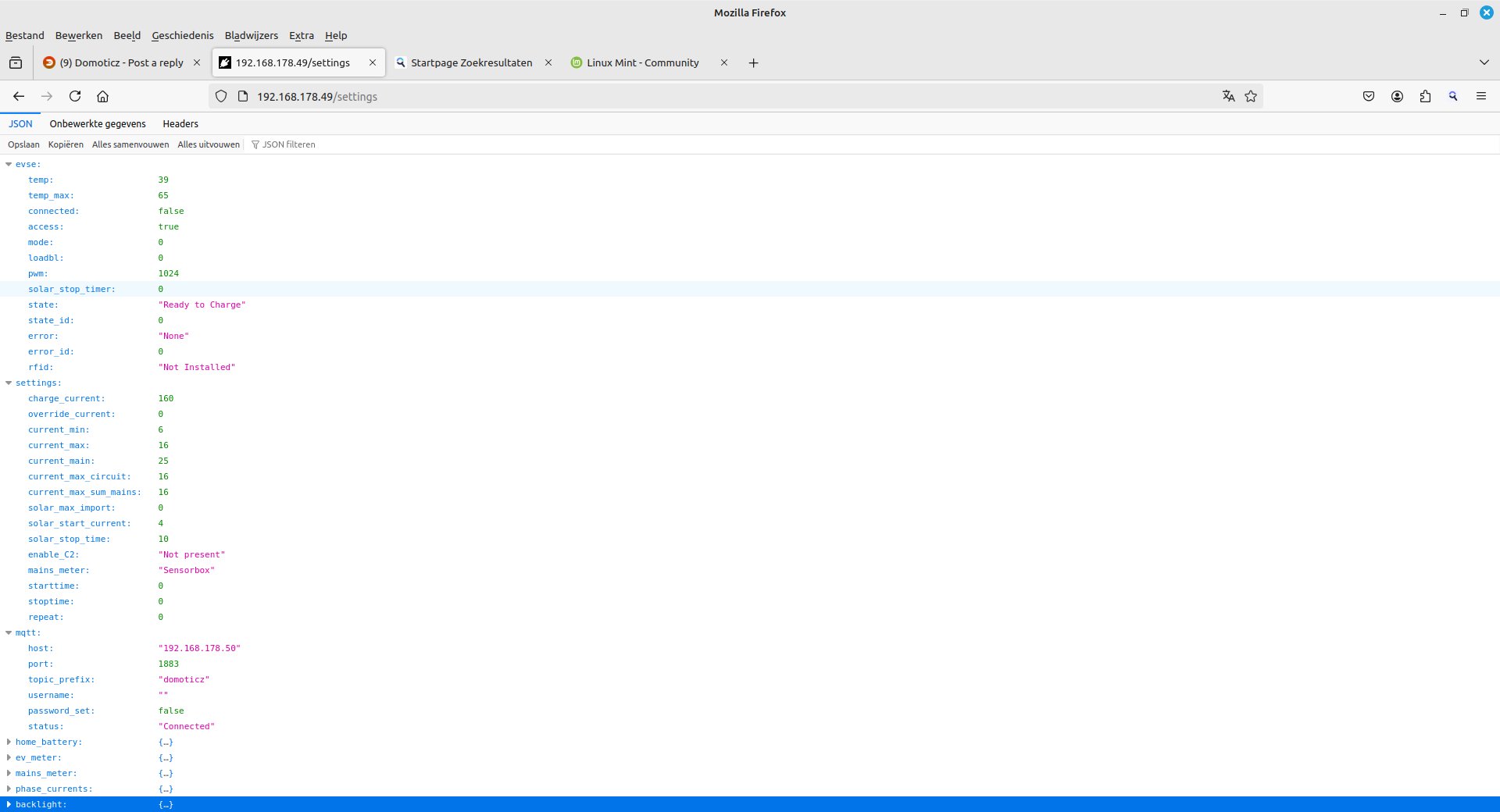List all tabs dropdown arrow
The width and height of the screenshot is (1500, 812).
(x=1484, y=62)
